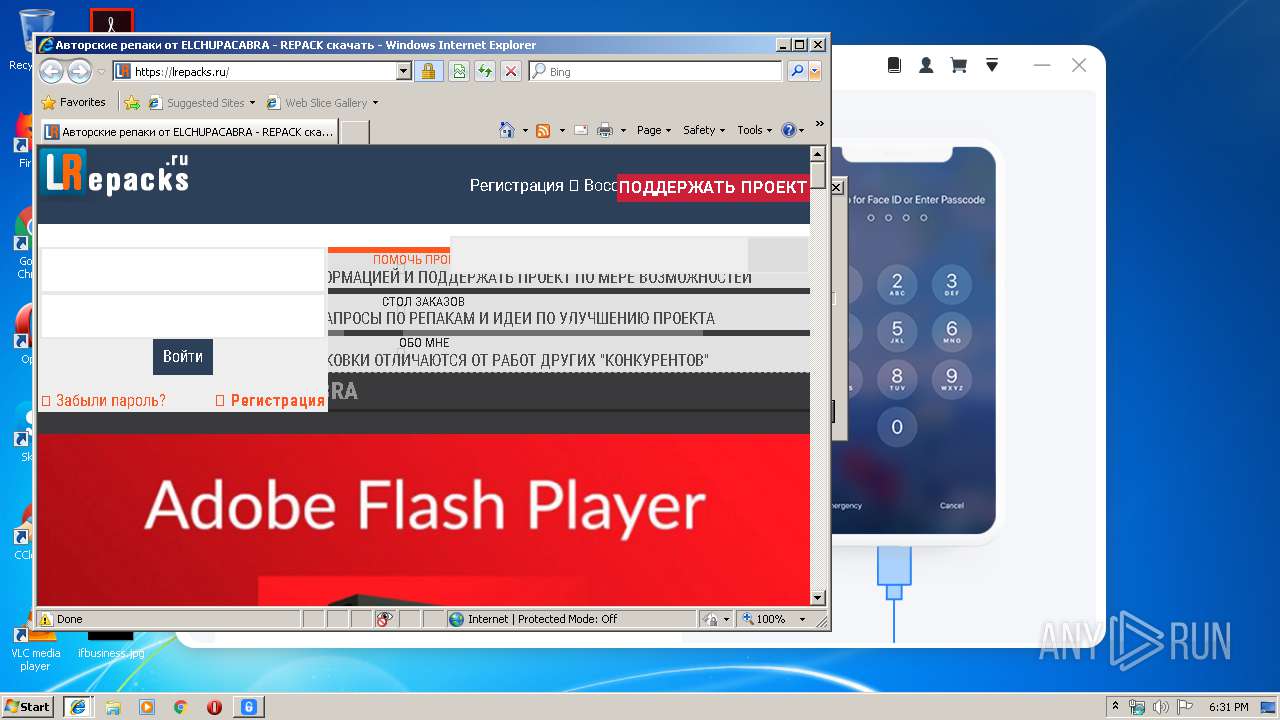Screen dimensions: 1280x720
Task: Click the СТОЛ ЗАКАЗОВ menu item
Action: [423, 301]
